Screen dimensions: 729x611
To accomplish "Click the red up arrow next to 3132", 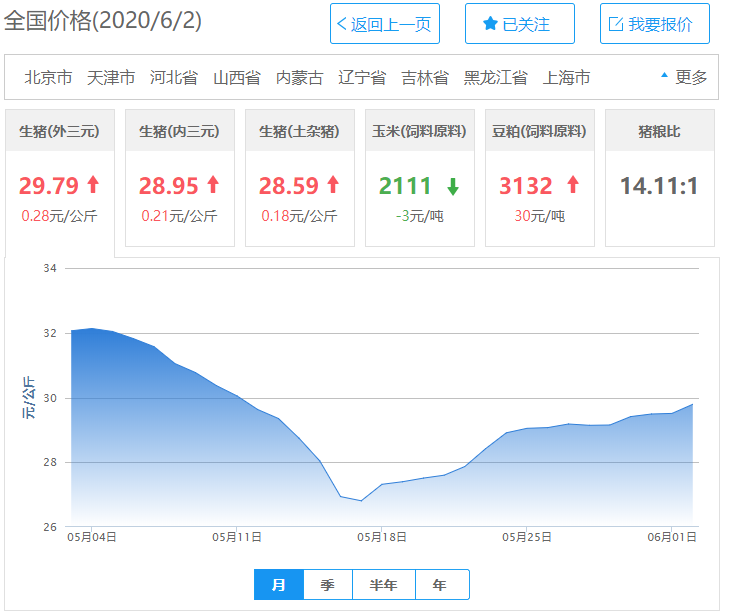I will 573,185.
